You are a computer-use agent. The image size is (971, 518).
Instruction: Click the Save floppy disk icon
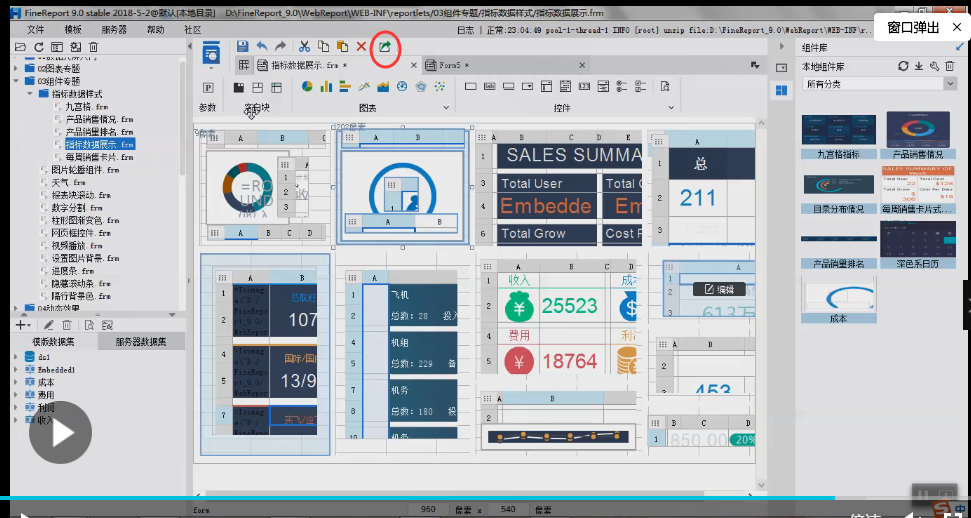242,46
